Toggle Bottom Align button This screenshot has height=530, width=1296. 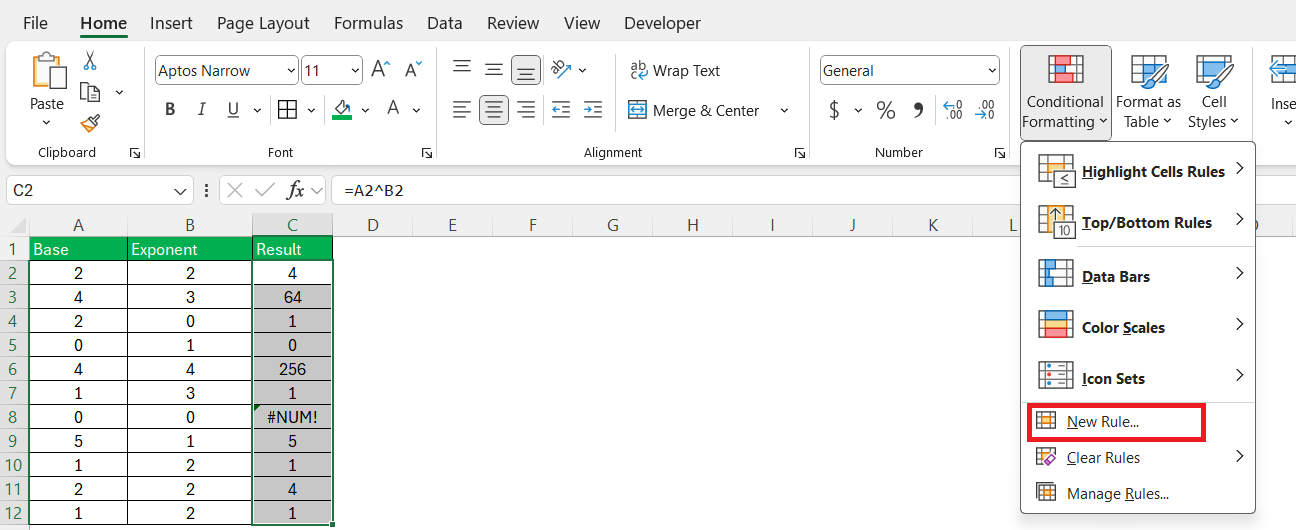click(x=526, y=70)
